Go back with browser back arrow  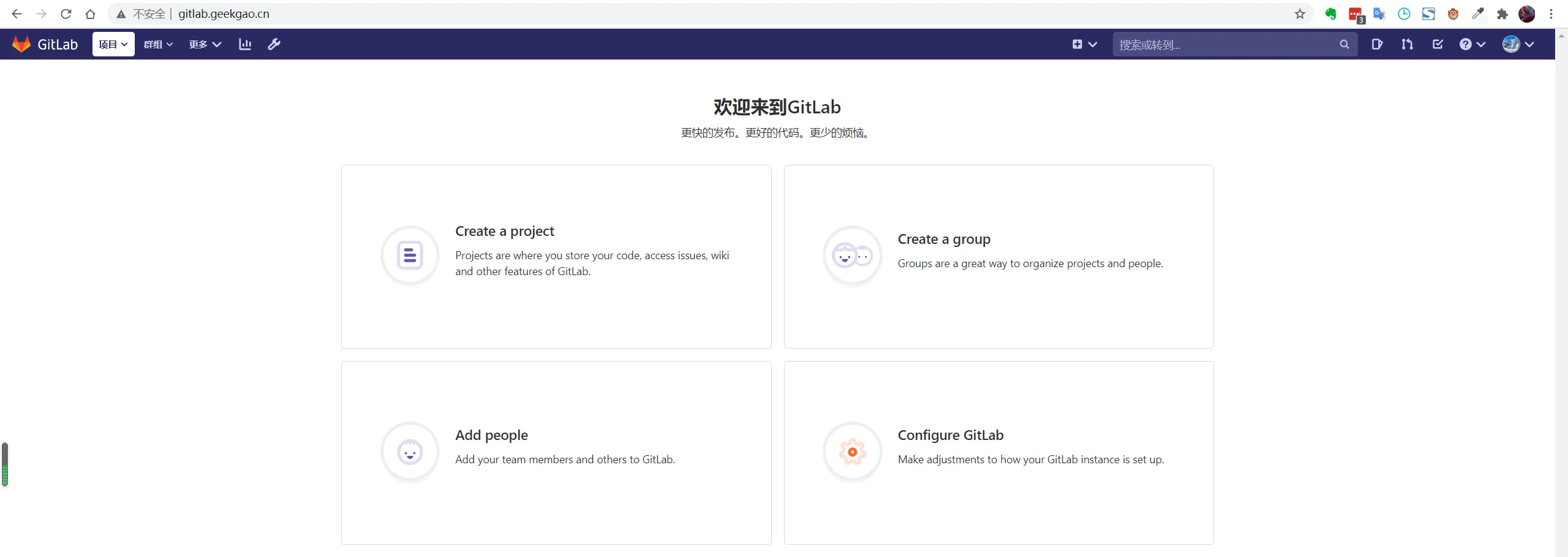(17, 13)
